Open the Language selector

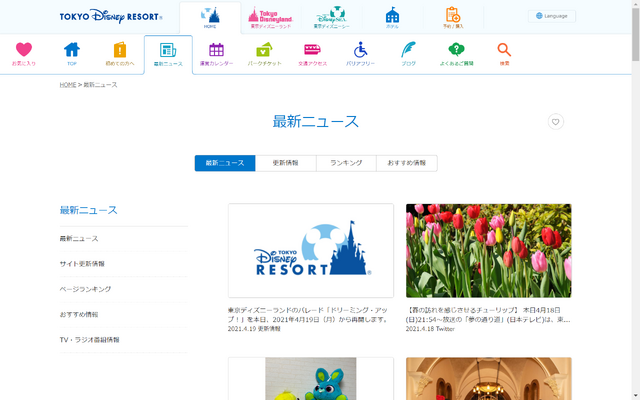point(552,16)
